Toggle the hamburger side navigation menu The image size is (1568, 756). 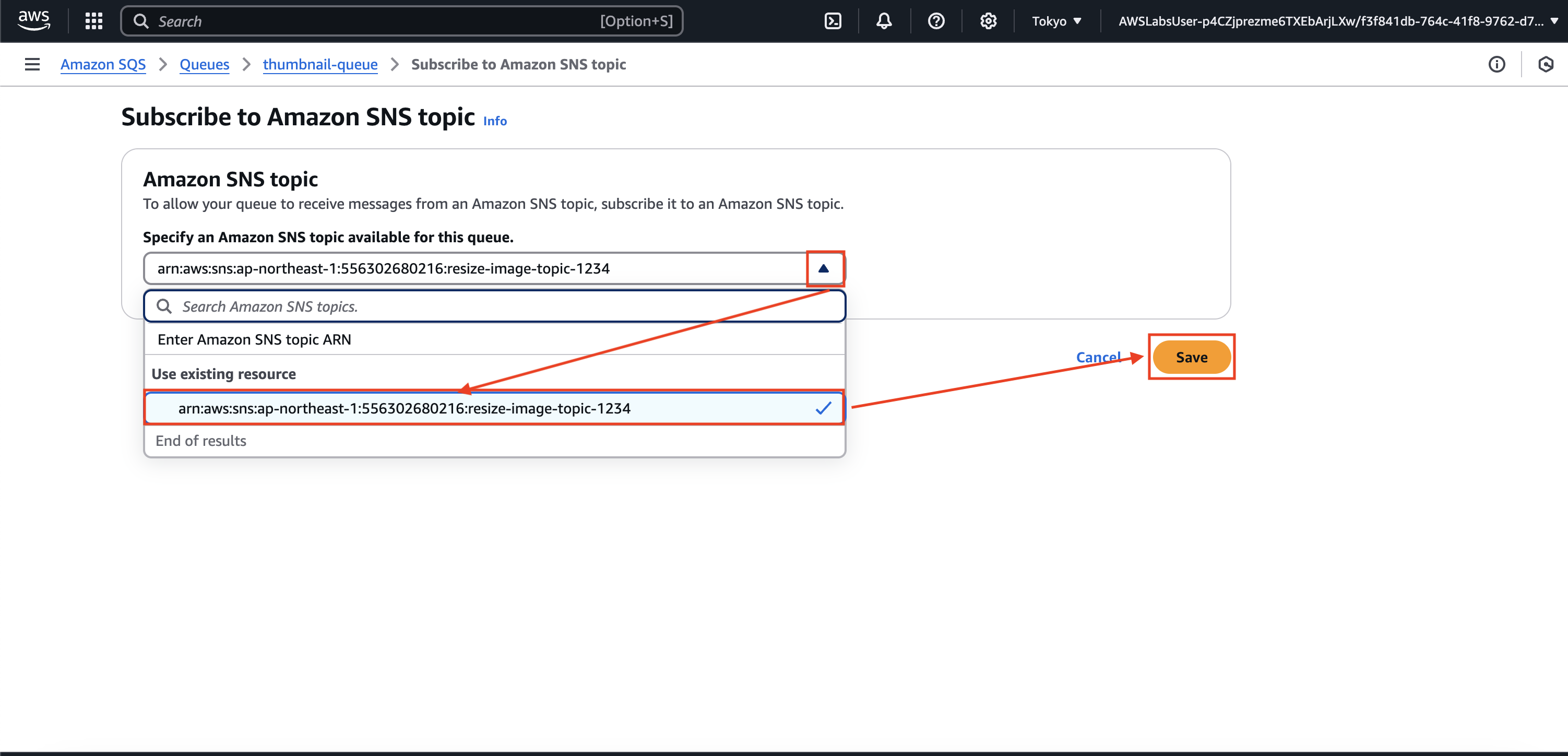point(32,65)
